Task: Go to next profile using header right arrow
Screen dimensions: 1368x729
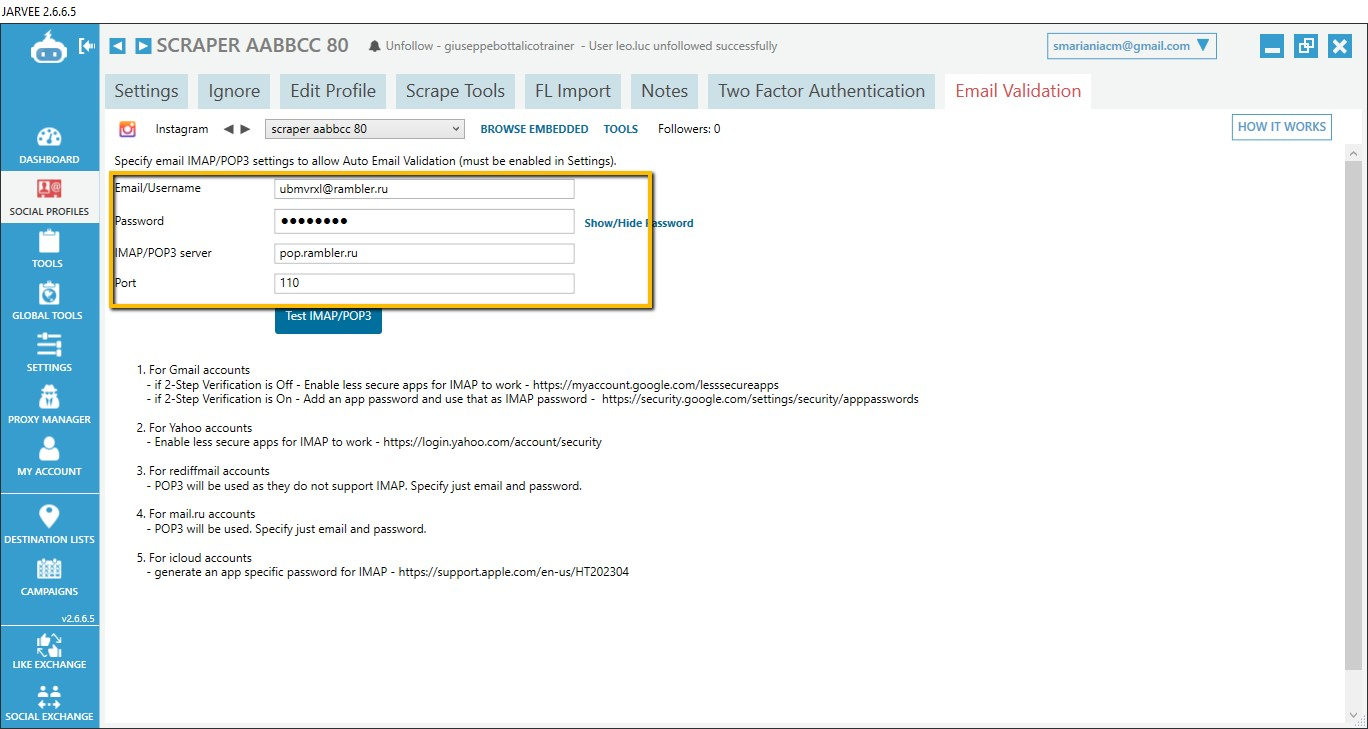Action: [x=143, y=46]
